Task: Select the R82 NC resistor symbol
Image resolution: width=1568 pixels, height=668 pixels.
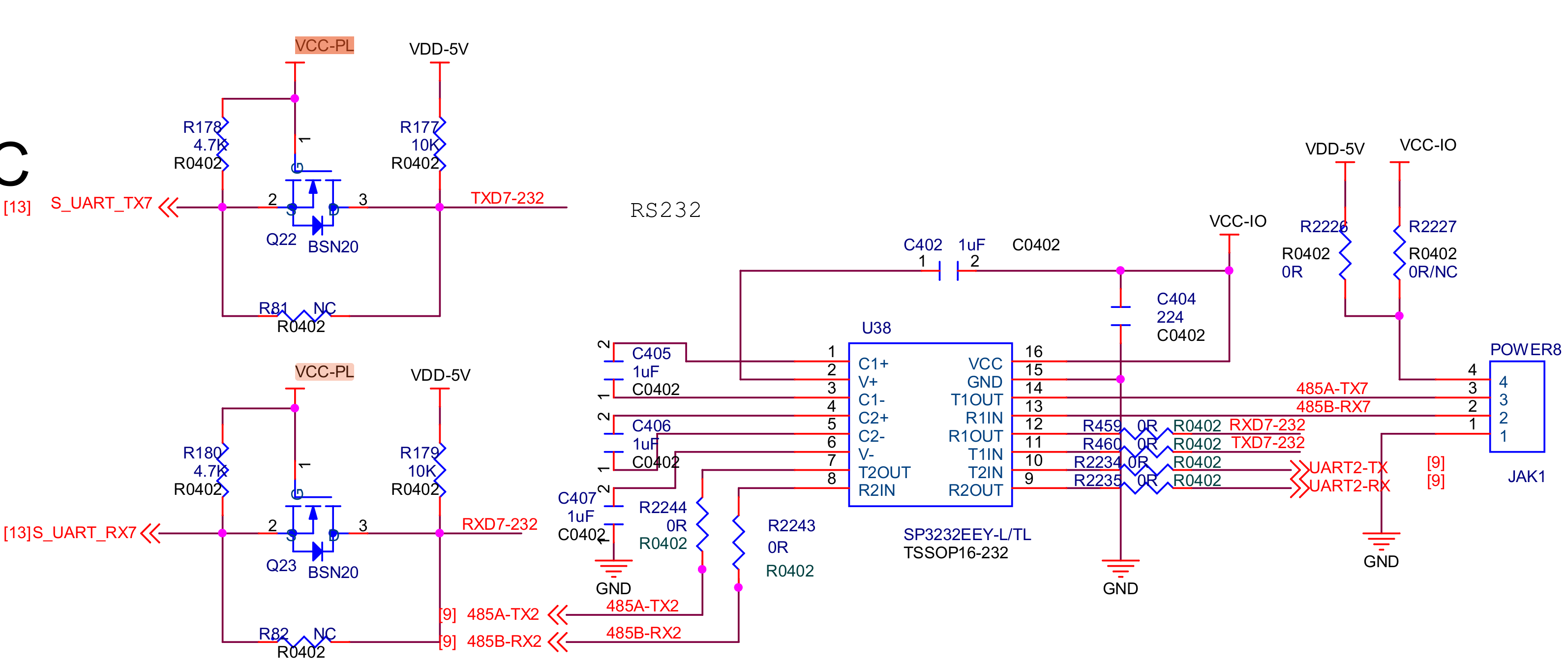Action: [304, 641]
